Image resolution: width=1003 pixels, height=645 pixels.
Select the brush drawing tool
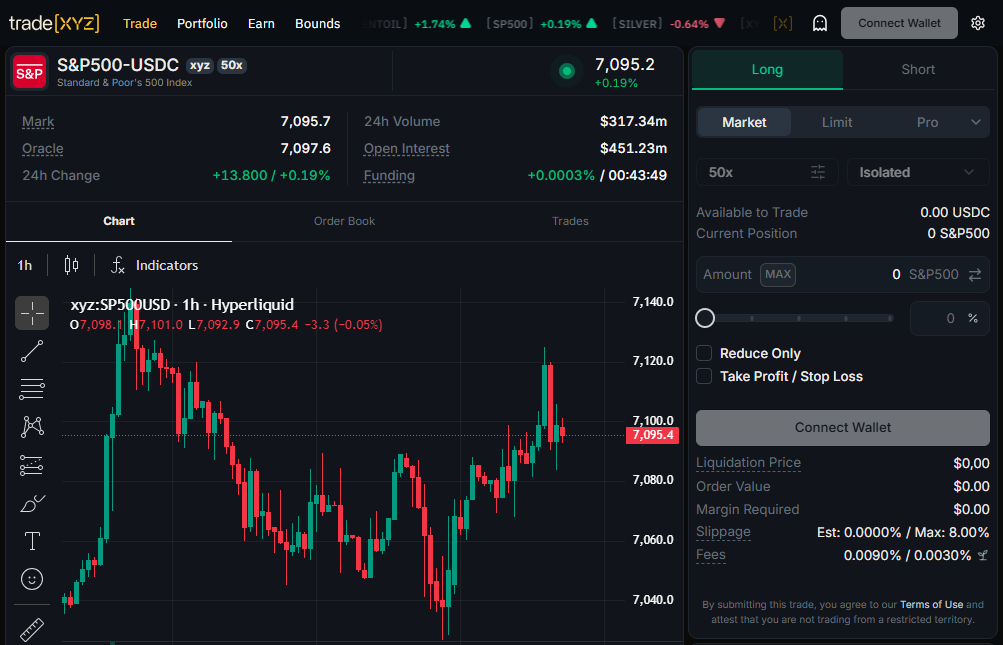click(x=32, y=504)
